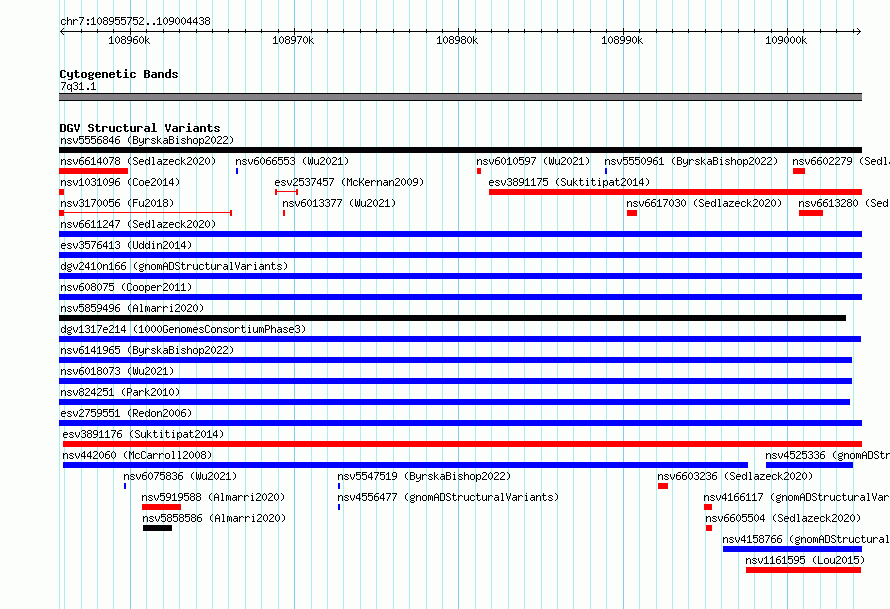Select the esv3891175 (Suktitipat2014) label
Image resolution: width=890 pixels, height=609 pixels.
(x=569, y=182)
